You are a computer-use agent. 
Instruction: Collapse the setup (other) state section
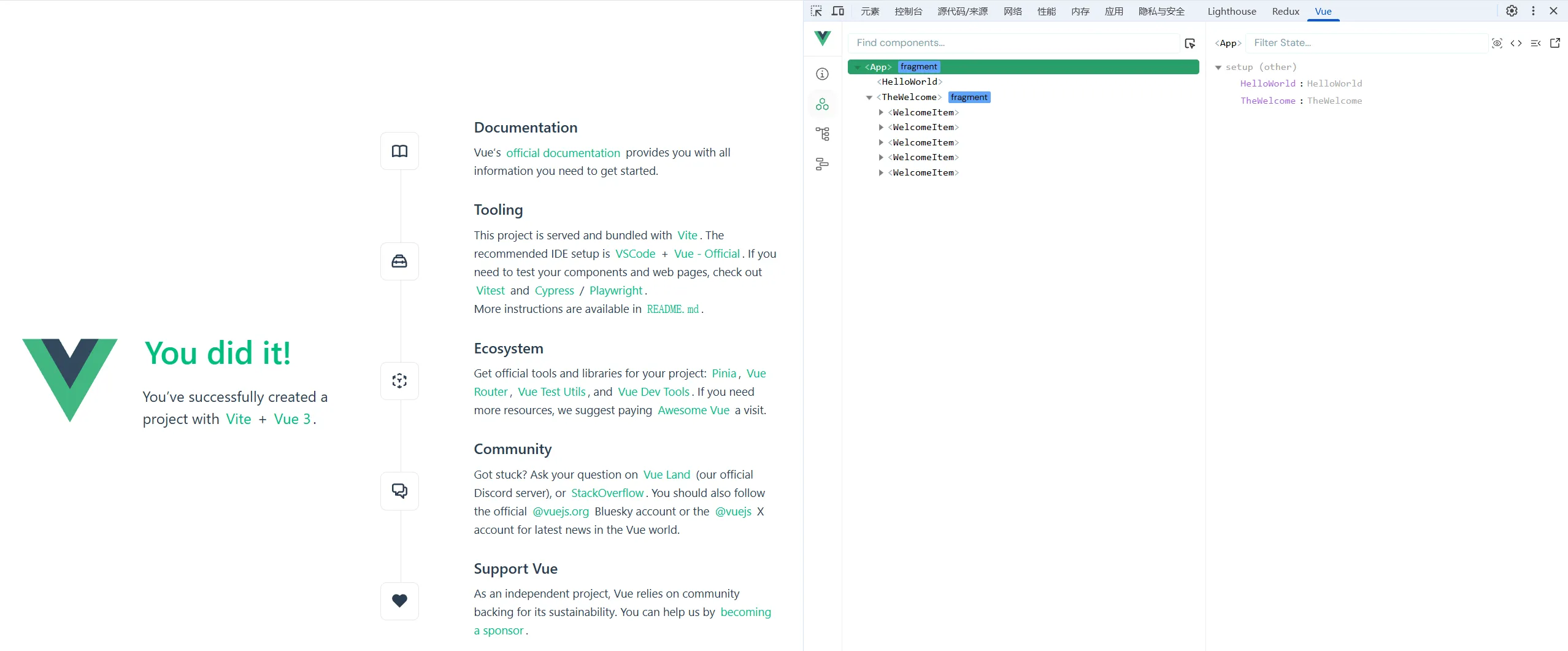[1218, 67]
